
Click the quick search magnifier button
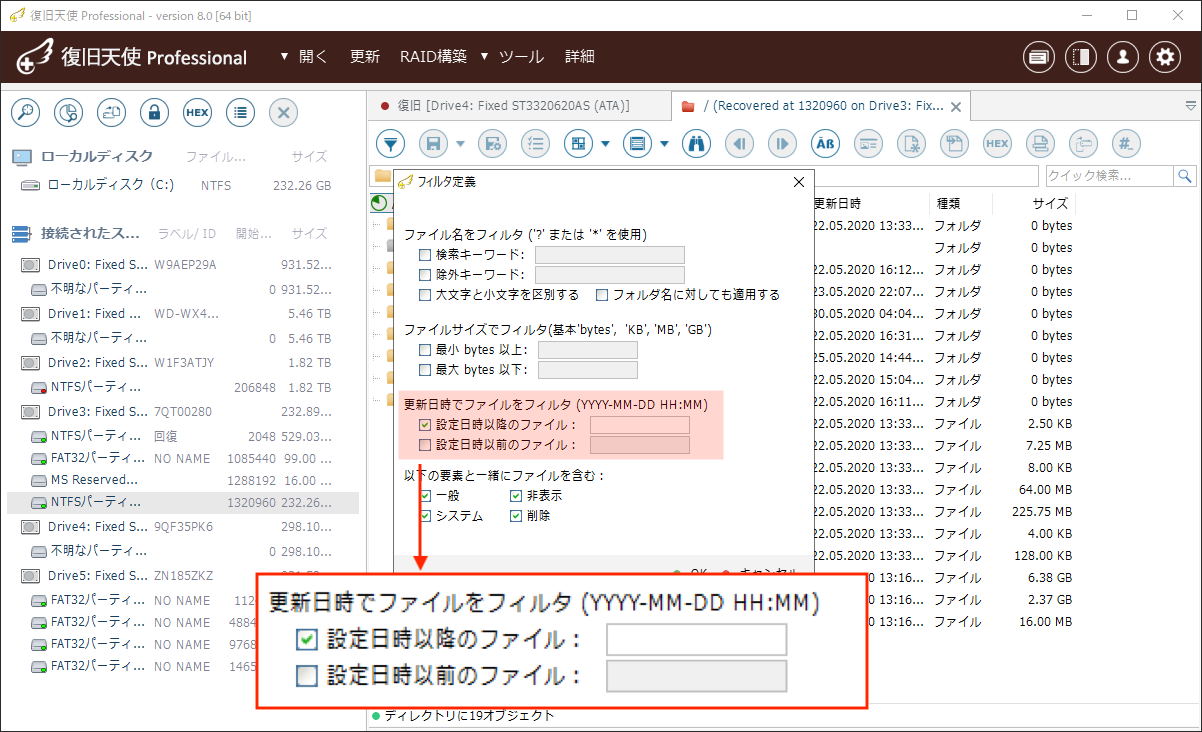coord(1185,176)
